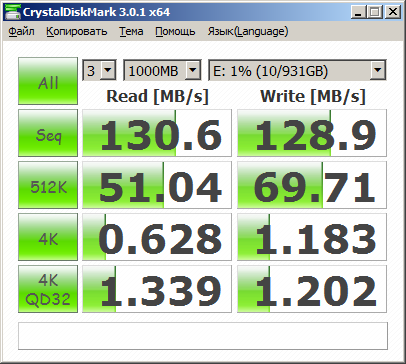406x364 pixels.
Task: Open the Тема menu
Action: pyautogui.click(x=131, y=31)
